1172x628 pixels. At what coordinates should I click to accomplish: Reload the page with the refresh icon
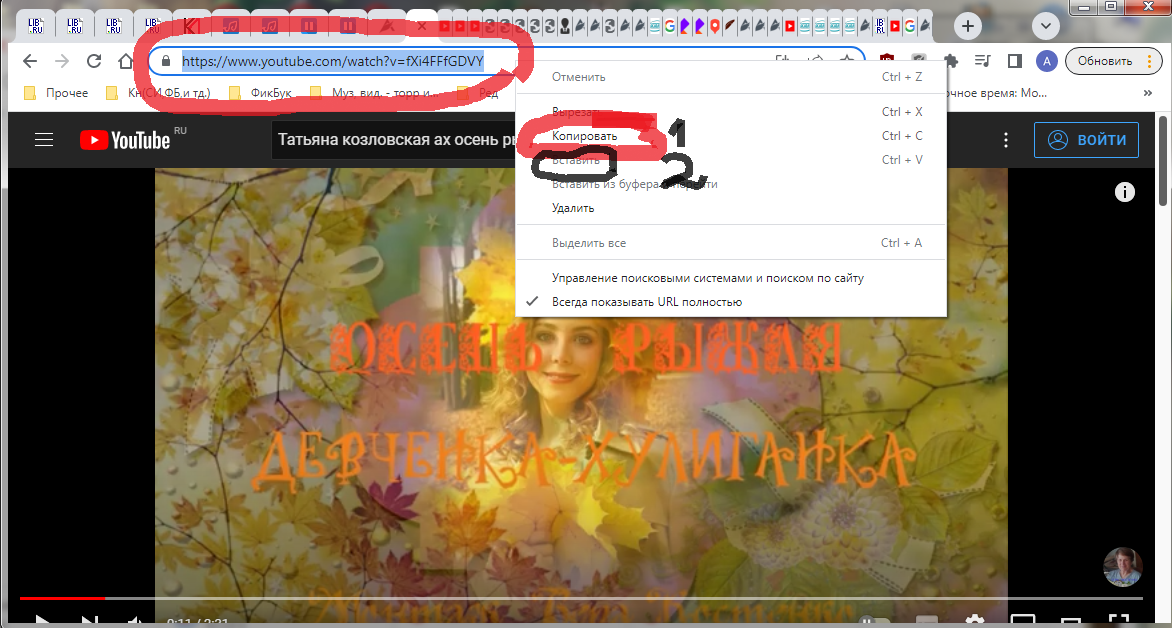[x=94, y=61]
